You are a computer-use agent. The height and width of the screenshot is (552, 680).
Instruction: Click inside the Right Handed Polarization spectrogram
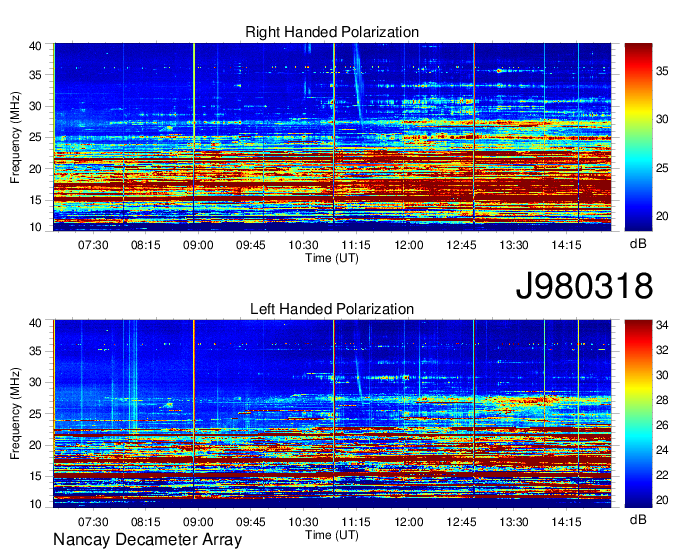[x=332, y=137]
